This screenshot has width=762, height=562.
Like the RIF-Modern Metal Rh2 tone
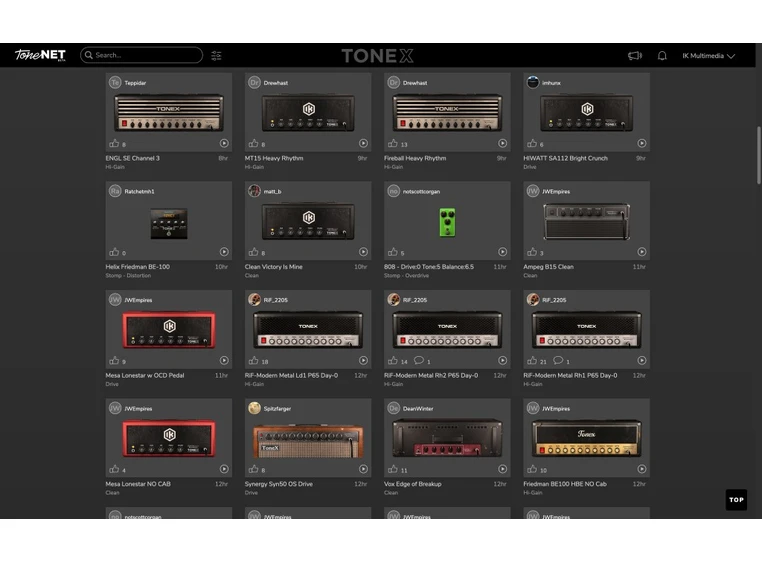click(393, 360)
